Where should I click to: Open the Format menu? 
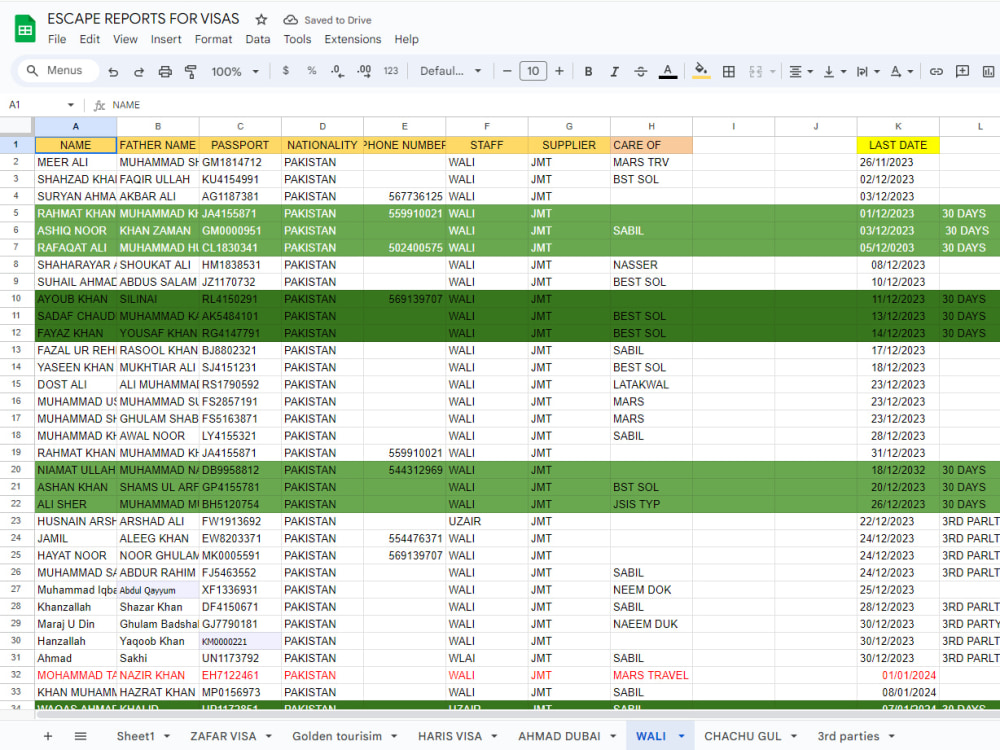tap(213, 39)
